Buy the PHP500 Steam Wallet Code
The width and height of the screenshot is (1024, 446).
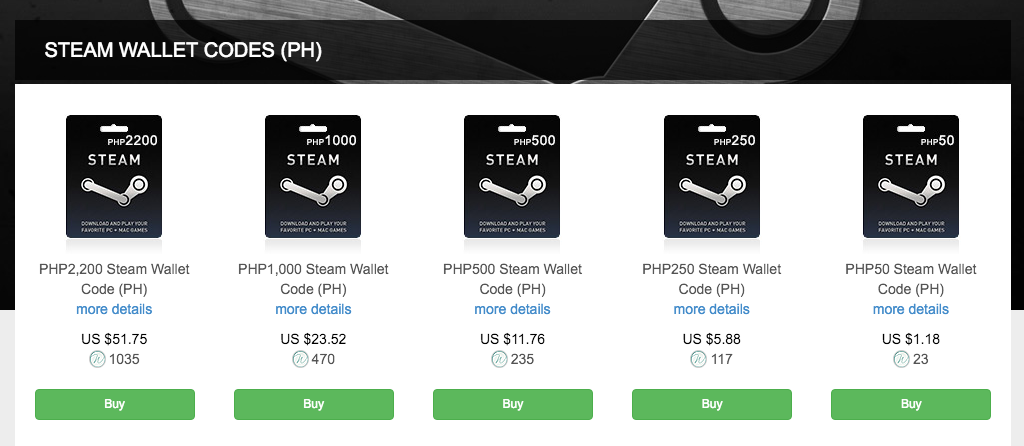513,404
